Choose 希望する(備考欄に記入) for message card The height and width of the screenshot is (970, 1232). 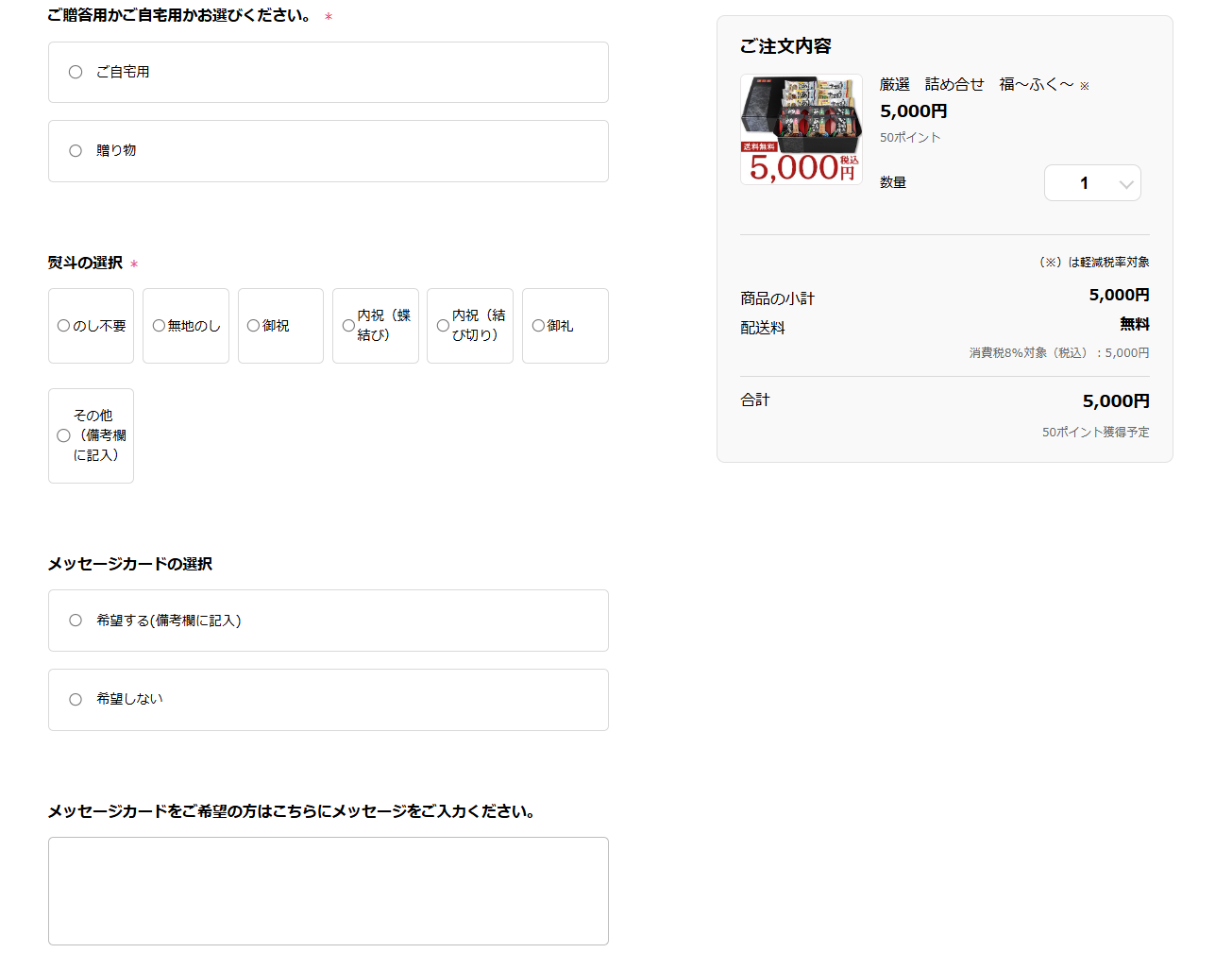coord(76,621)
